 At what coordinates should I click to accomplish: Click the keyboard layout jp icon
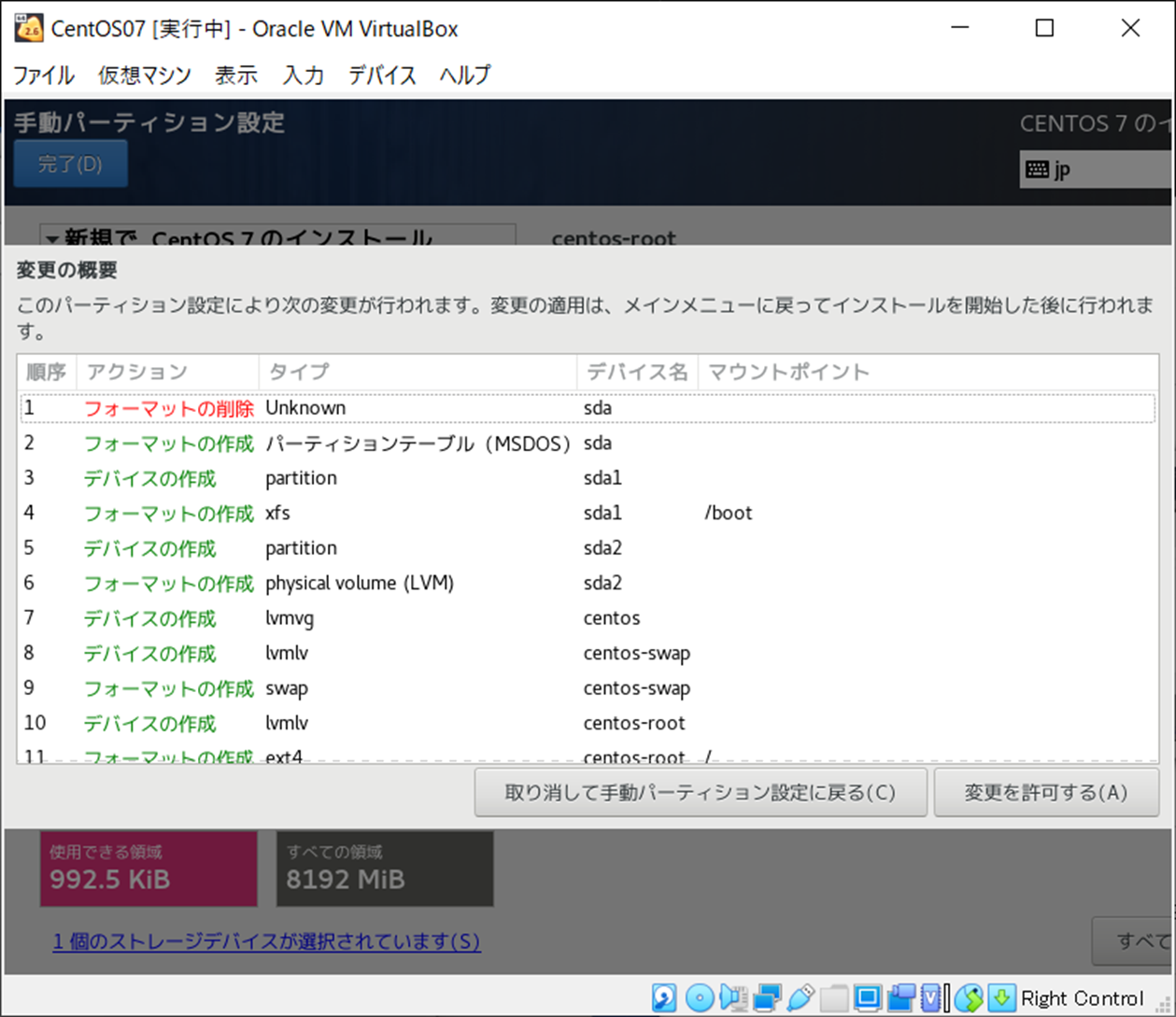point(1037,169)
